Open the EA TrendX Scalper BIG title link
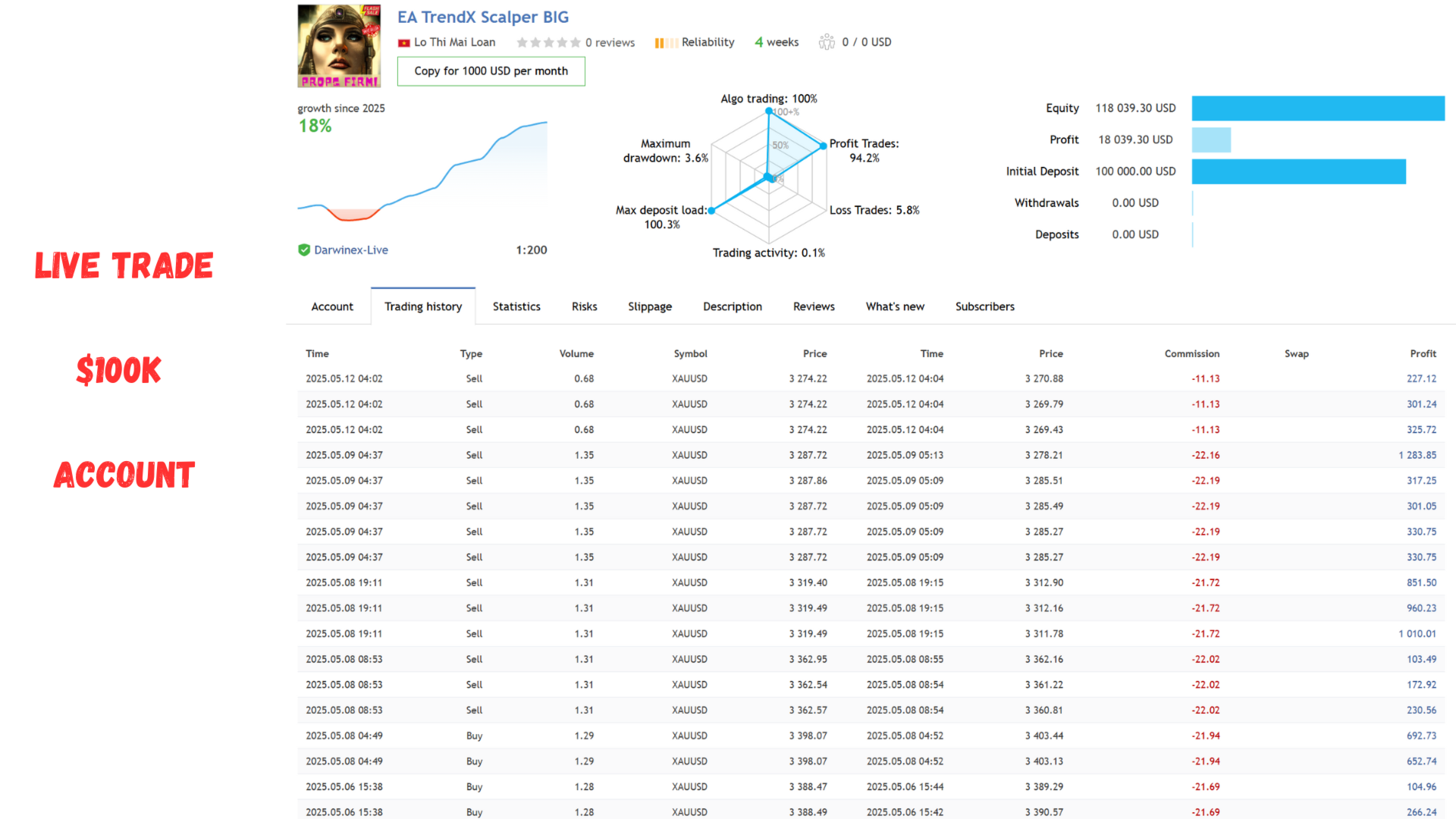The image size is (1456, 819). (483, 17)
